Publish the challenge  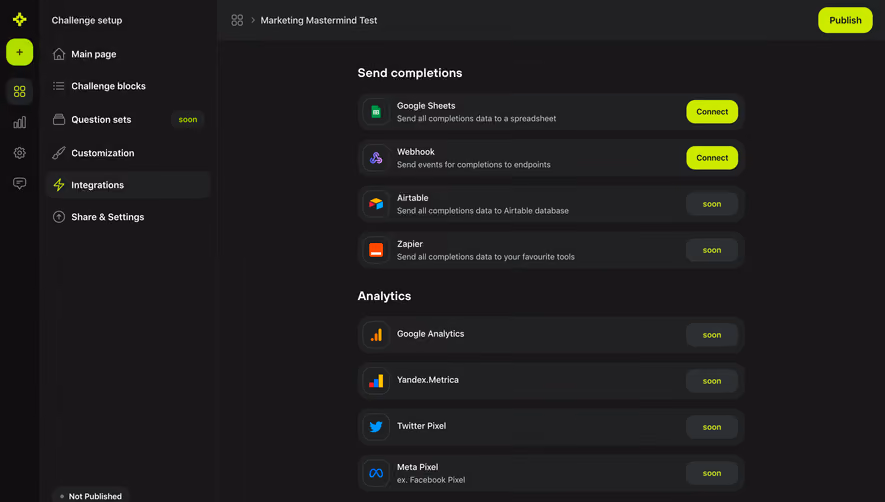coord(845,20)
